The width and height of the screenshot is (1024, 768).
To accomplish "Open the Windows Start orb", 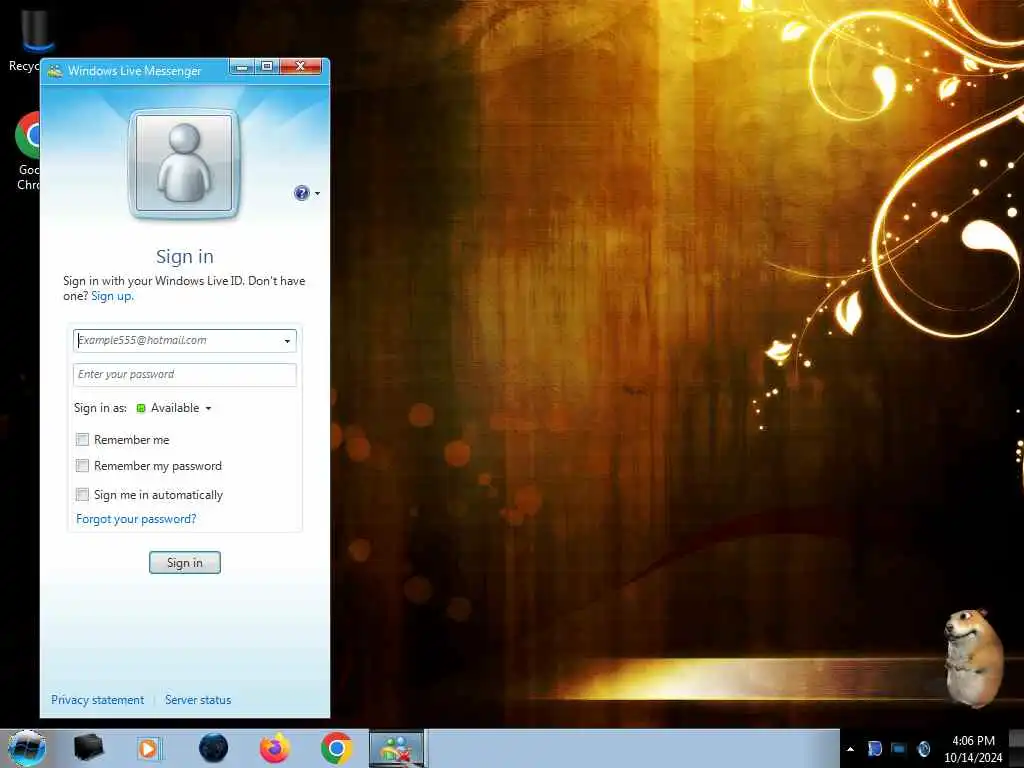I will click(x=27, y=748).
